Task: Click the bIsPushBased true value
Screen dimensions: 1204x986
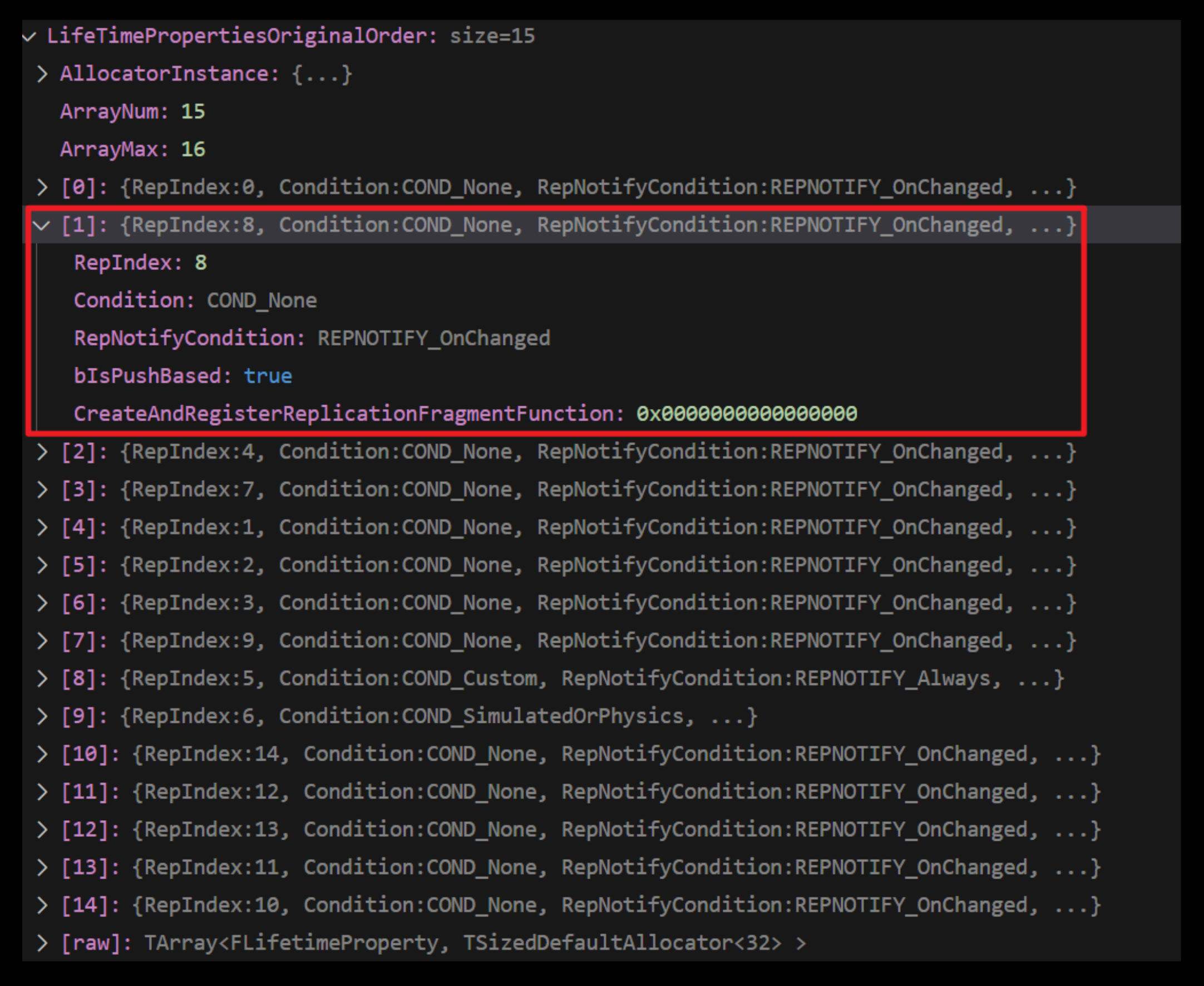Action: 268,376
